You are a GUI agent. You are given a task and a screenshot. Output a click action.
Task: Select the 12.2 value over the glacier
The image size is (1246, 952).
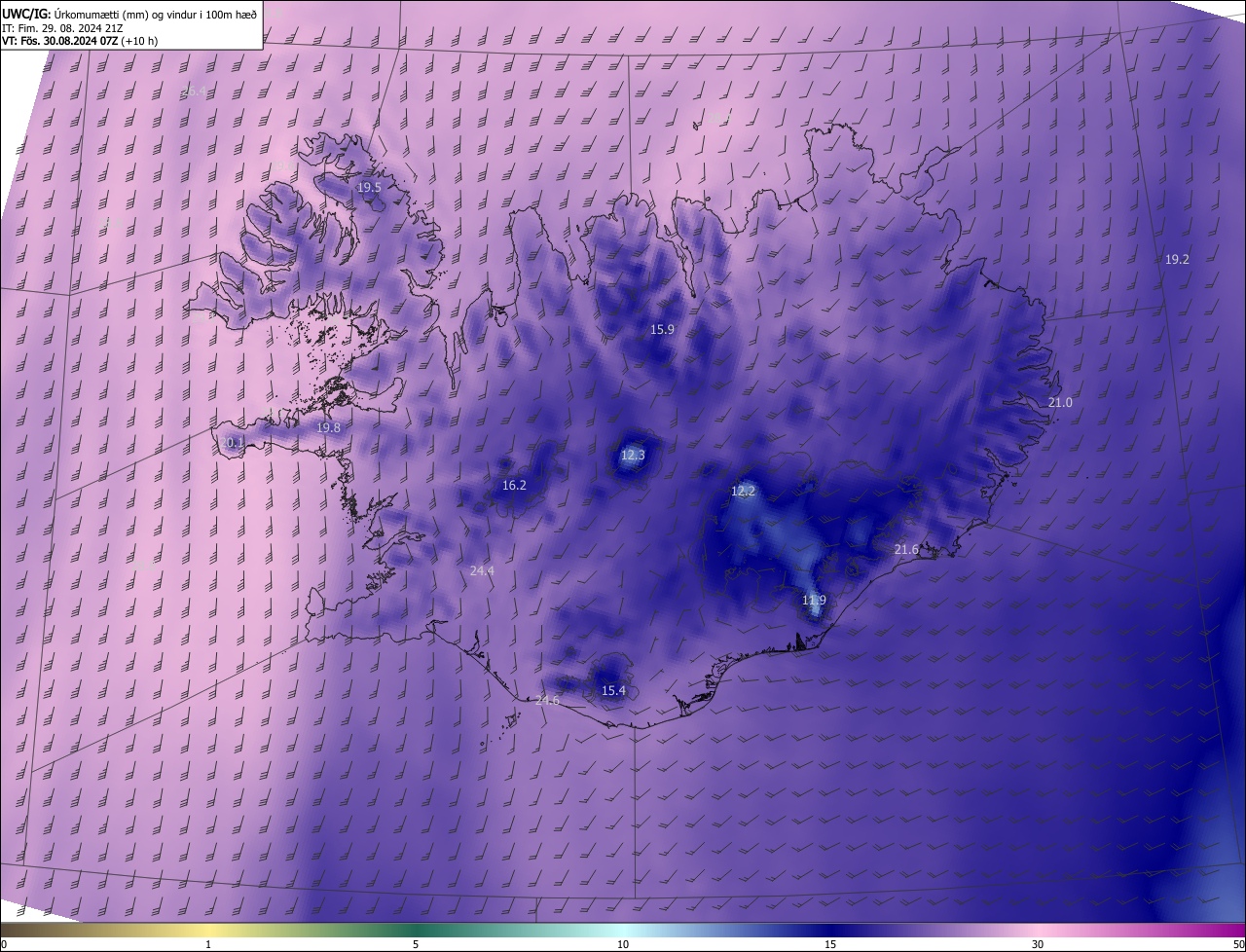click(743, 492)
